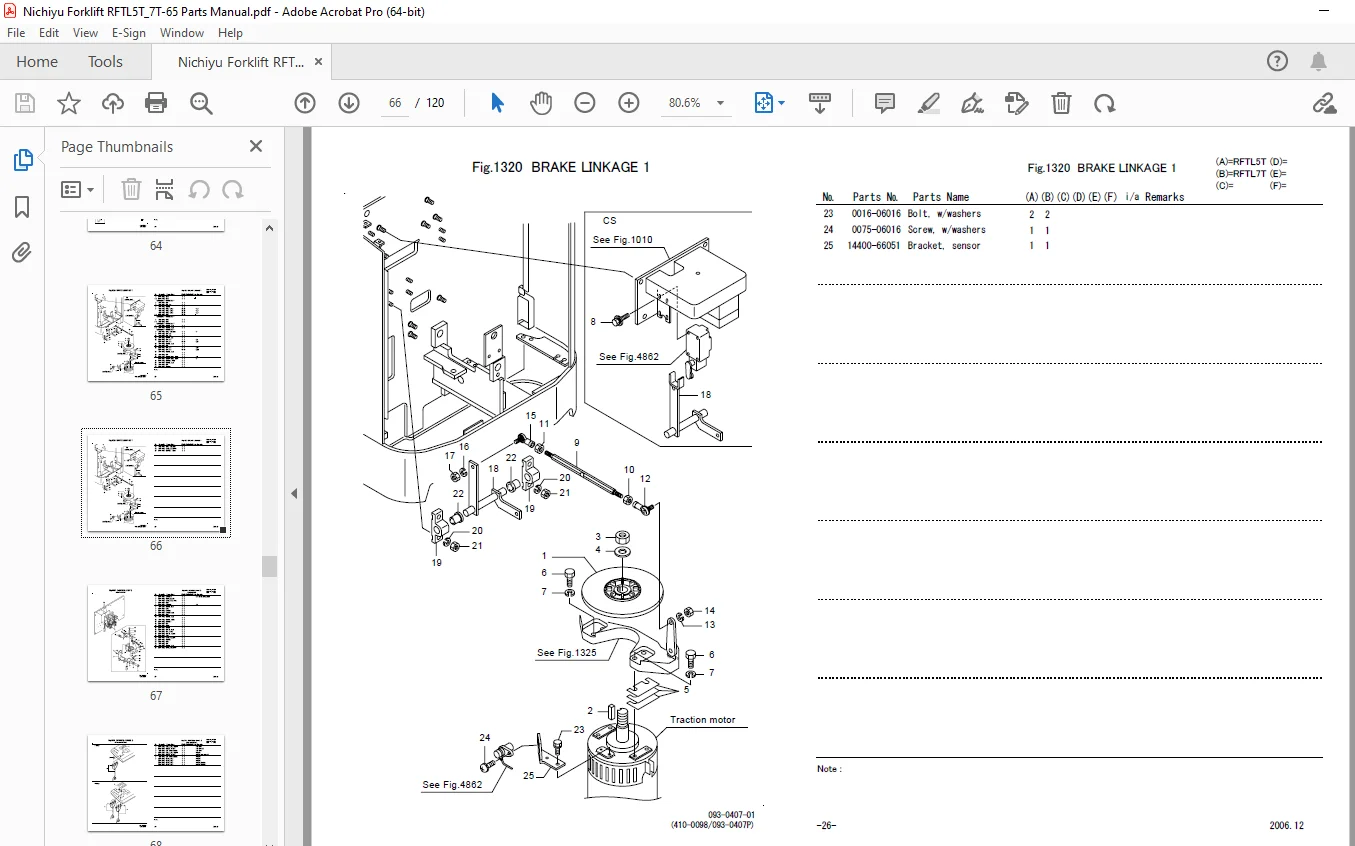Add a comment sticky note
This screenshot has height=846, width=1355.
pos(884,103)
